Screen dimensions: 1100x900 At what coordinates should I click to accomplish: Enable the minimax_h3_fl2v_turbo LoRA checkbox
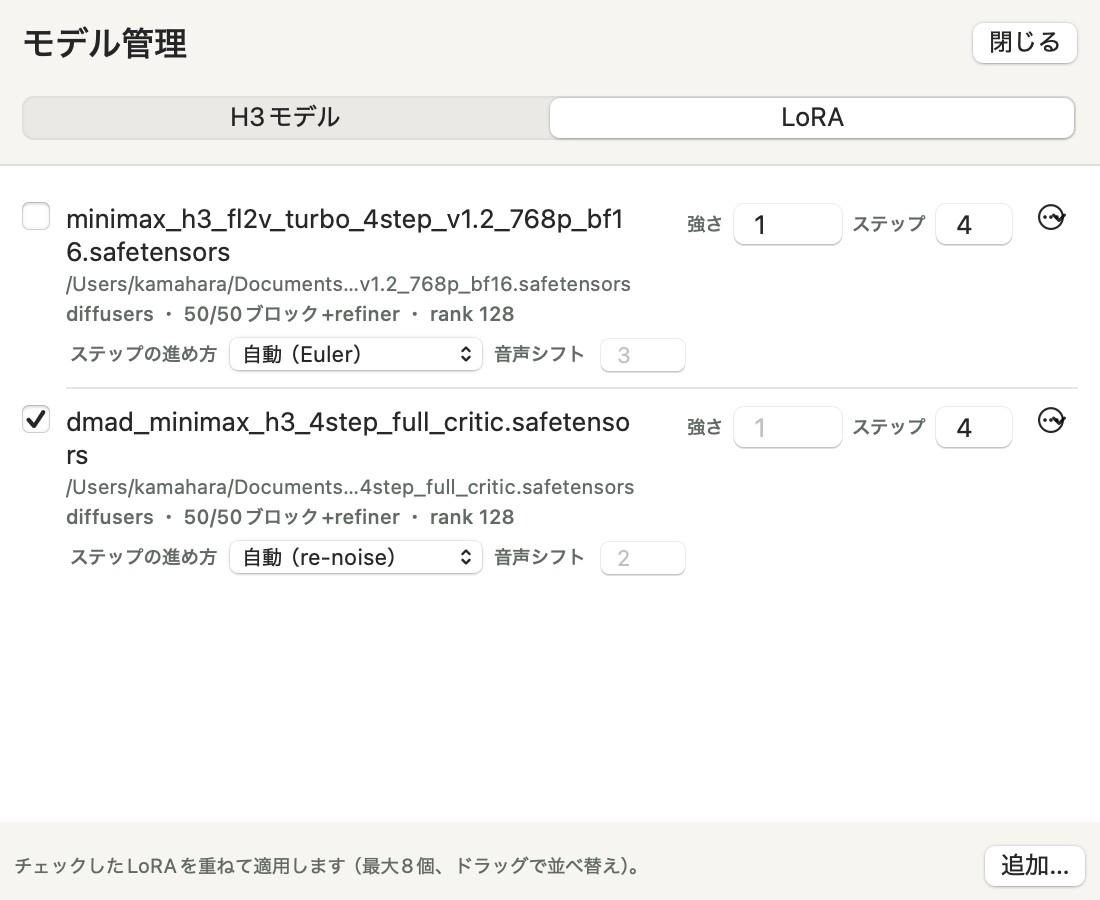[x=36, y=216]
